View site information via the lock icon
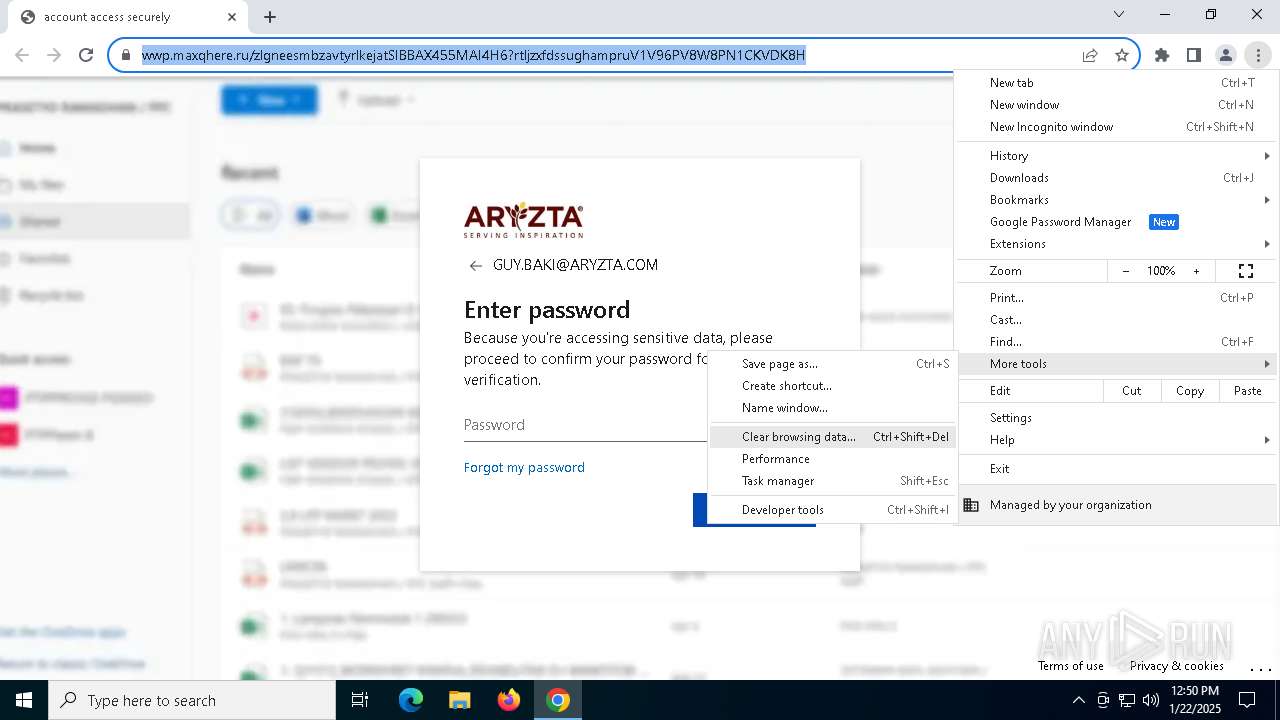 click(126, 56)
